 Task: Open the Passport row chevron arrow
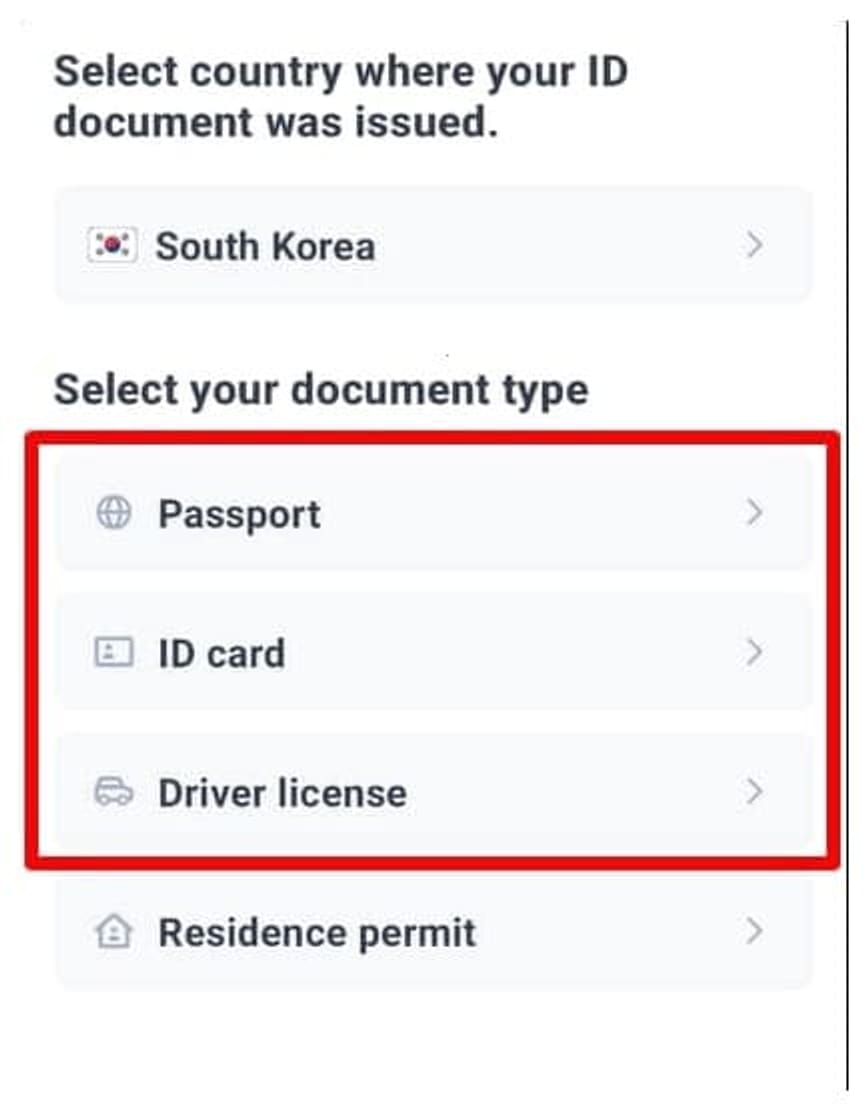755,513
